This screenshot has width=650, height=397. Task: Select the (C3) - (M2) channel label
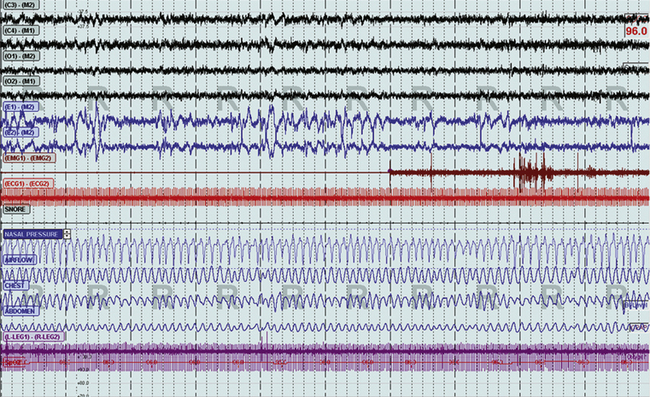pos(21,5)
